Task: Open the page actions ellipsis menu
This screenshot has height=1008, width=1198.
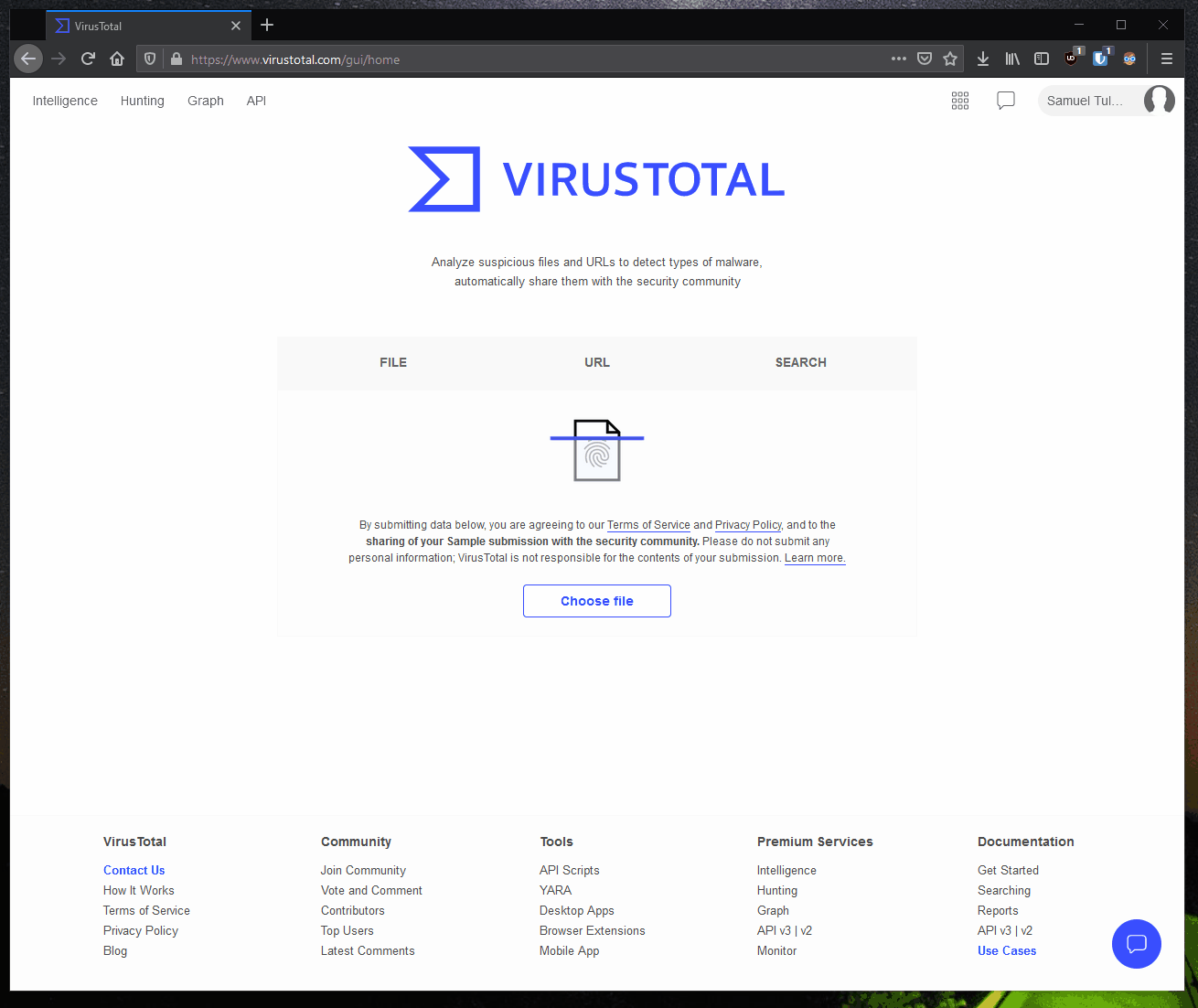Action: point(898,58)
